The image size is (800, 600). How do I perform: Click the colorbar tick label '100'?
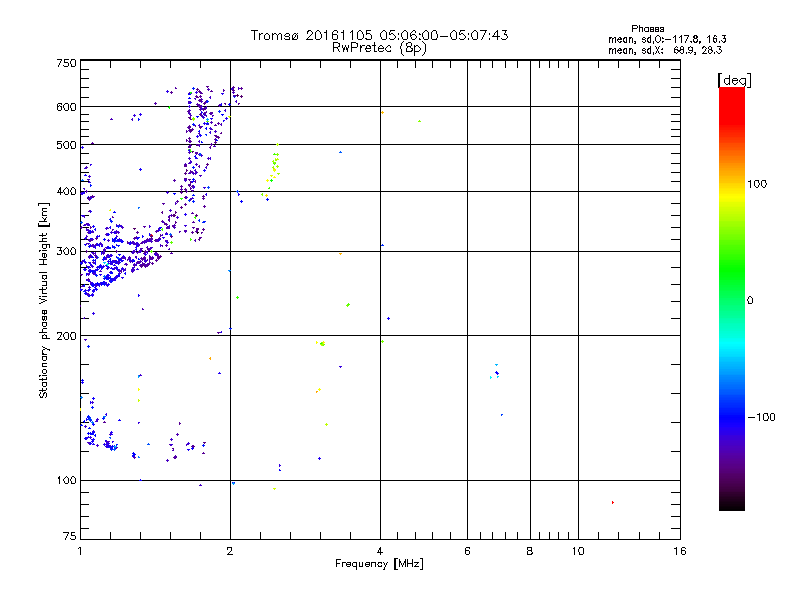coord(757,184)
